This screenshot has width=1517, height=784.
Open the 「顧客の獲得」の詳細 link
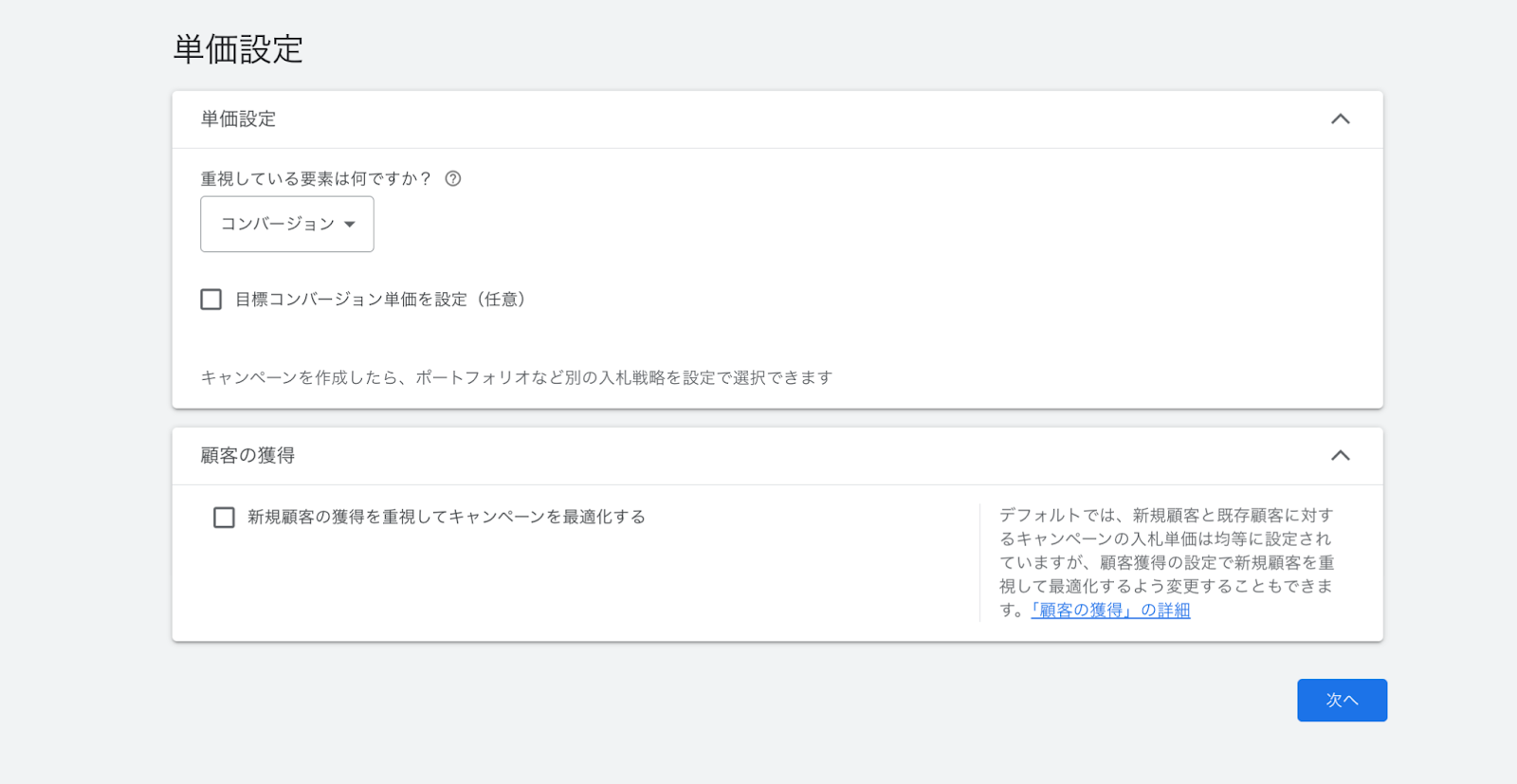point(1110,611)
